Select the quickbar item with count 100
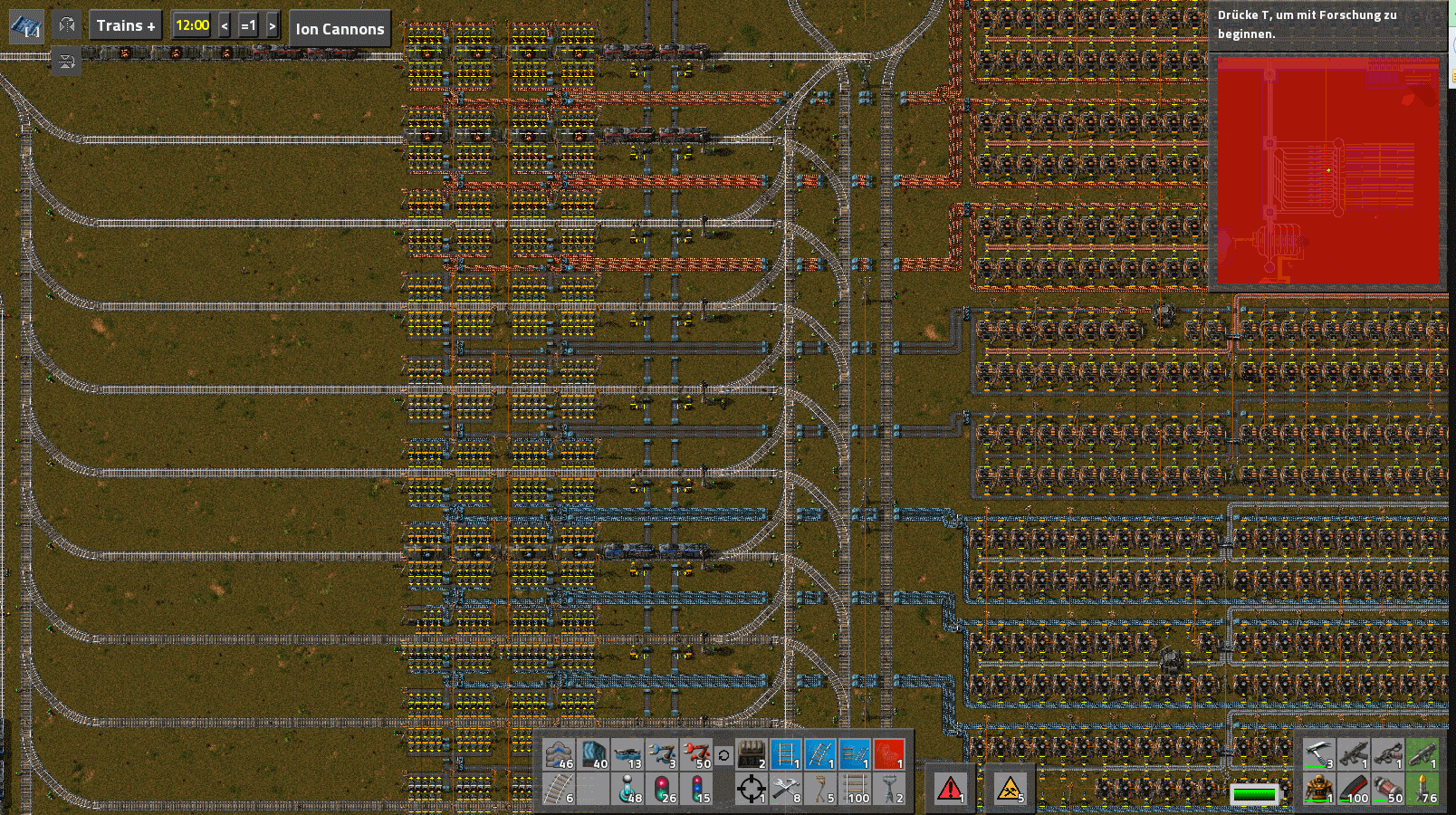Screen dimensions: 1456x815 click(855, 789)
